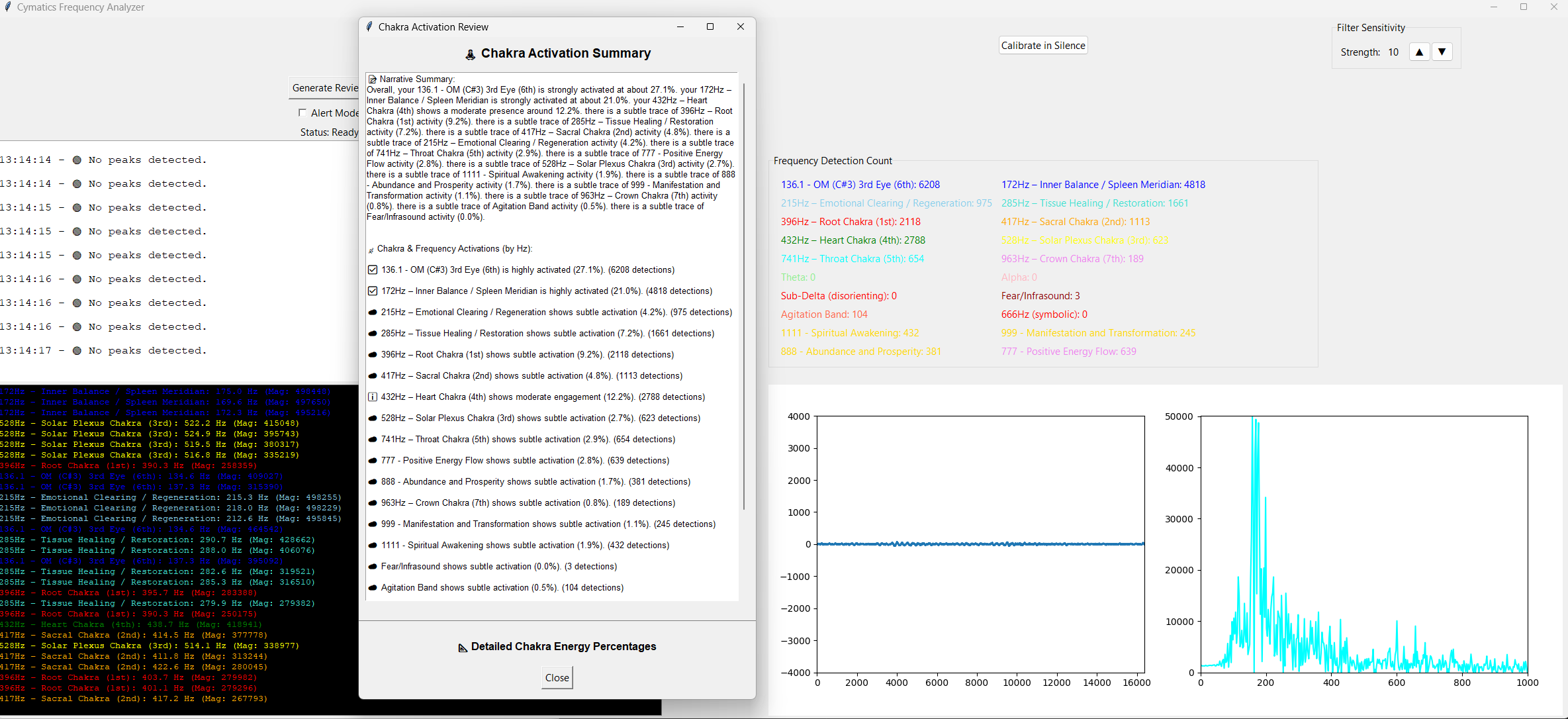Increase filter Strength with up arrow
This screenshot has width=1568, height=719.
(1419, 52)
